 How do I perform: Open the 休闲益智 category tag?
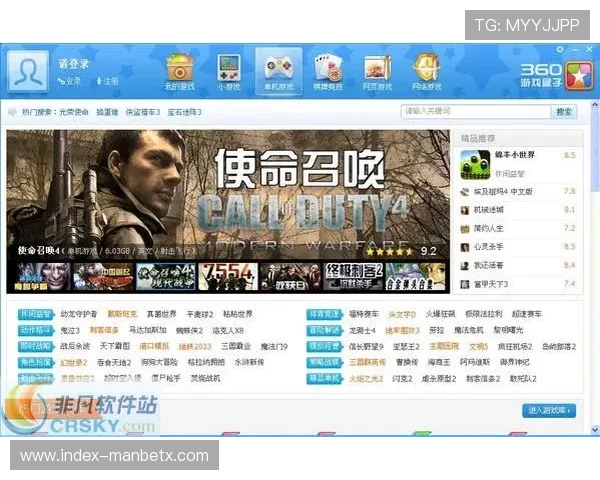pyautogui.click(x=36, y=314)
